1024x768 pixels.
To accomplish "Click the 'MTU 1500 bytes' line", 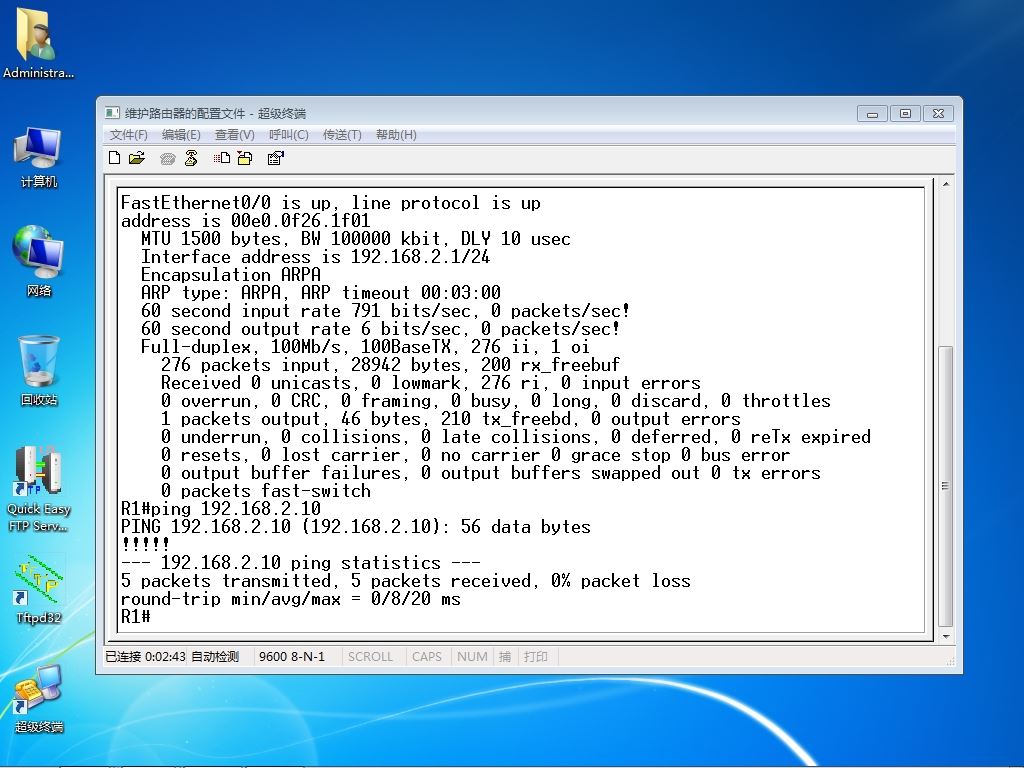I will 356,239.
